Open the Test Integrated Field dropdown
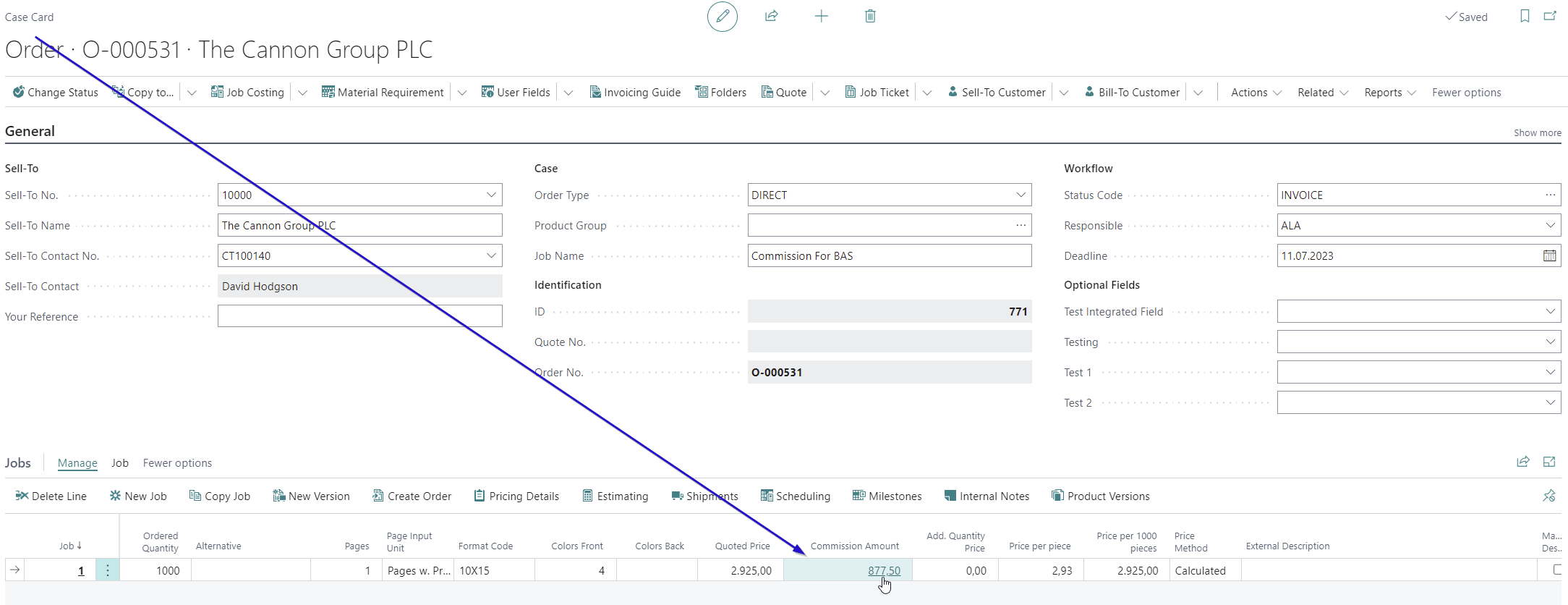Image resolution: width=1568 pixels, height=605 pixels. [1550, 311]
